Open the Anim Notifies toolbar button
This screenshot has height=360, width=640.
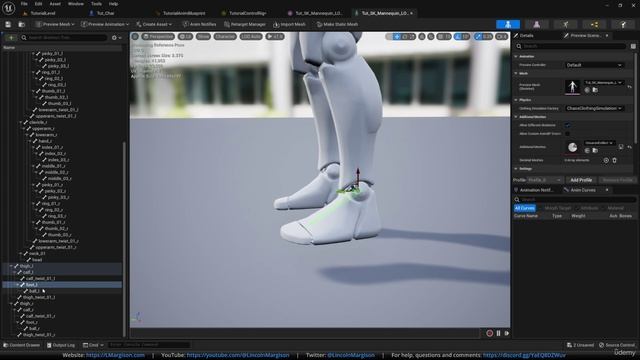click(199, 24)
